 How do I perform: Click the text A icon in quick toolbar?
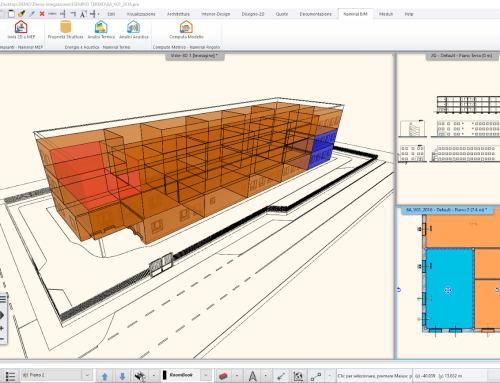coord(83,14)
